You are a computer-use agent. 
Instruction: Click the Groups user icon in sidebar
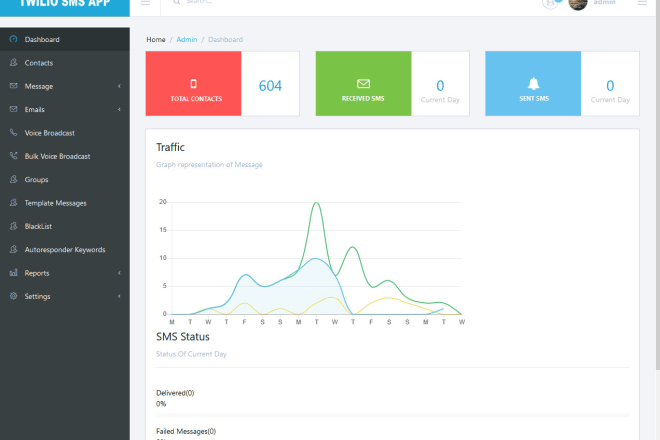[13, 179]
